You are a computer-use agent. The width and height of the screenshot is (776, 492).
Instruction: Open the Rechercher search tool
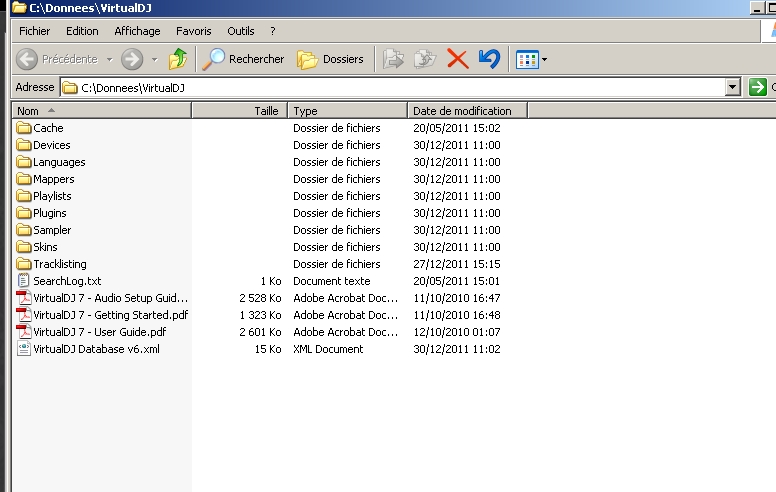244,59
